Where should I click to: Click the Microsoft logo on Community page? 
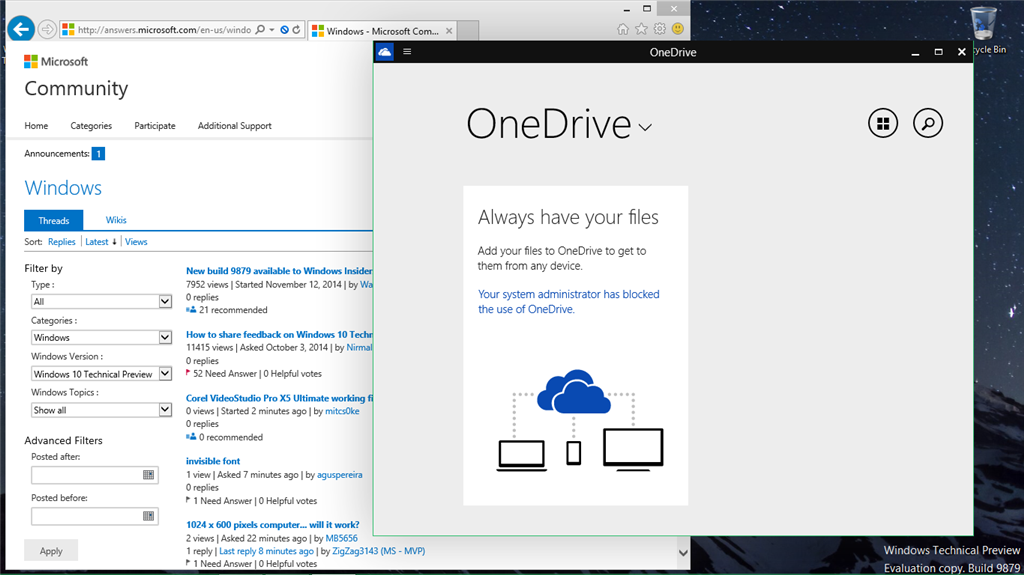pos(56,61)
